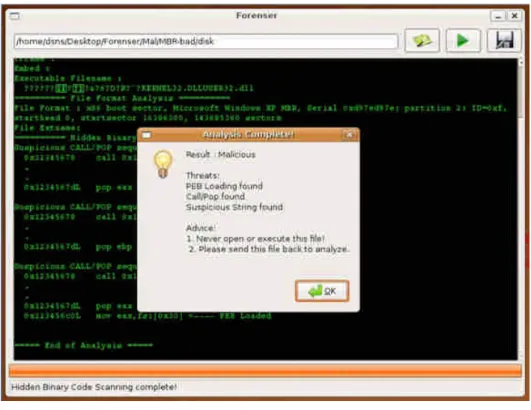Select 'Suspicious String found' threat line
Screen dimensions: 531x410
pyautogui.click(x=234, y=207)
